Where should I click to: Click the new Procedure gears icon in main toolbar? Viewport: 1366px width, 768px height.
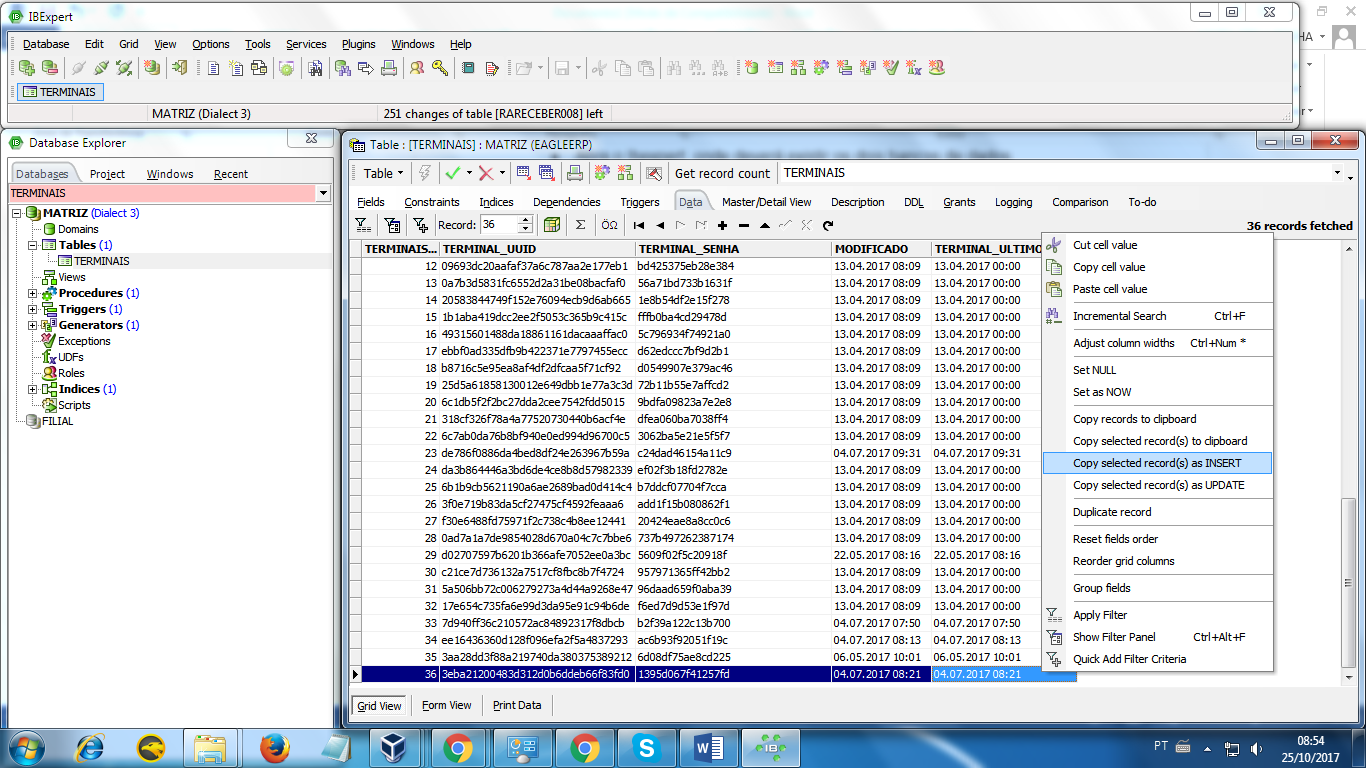click(x=821, y=68)
